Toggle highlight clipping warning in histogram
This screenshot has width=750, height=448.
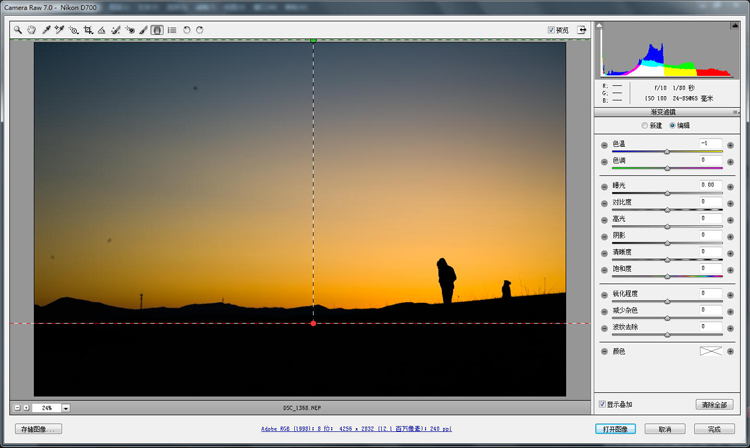735,25
